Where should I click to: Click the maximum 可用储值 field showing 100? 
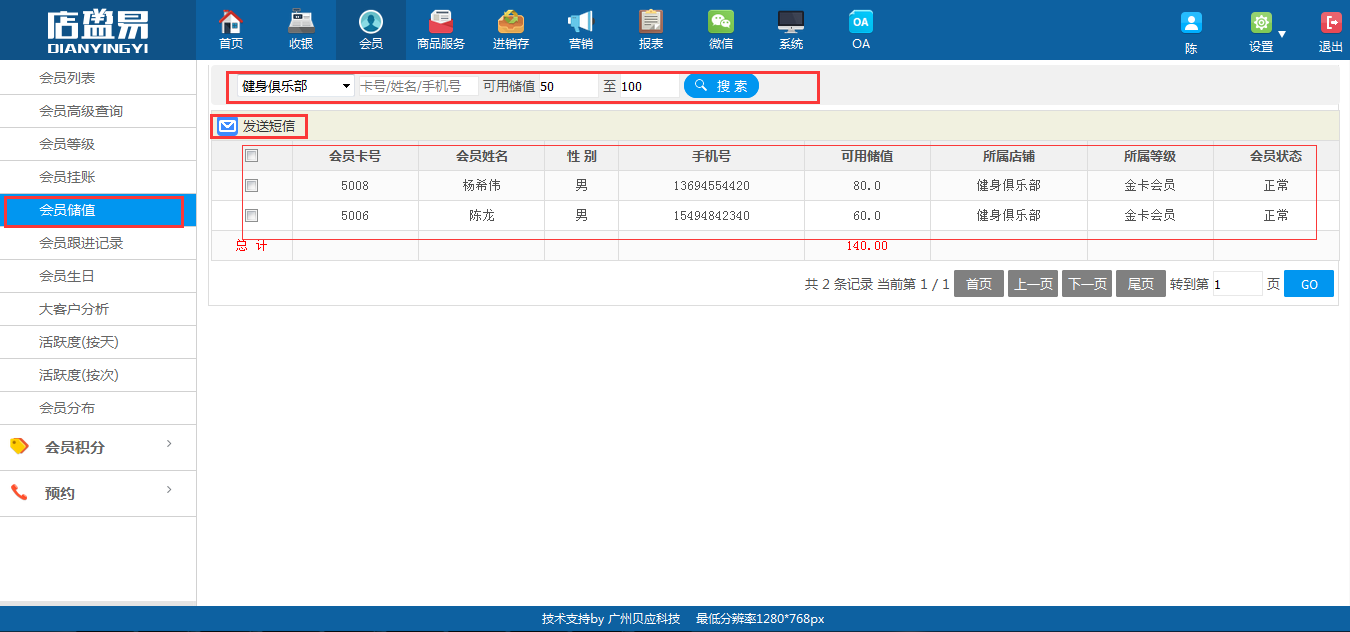649,86
